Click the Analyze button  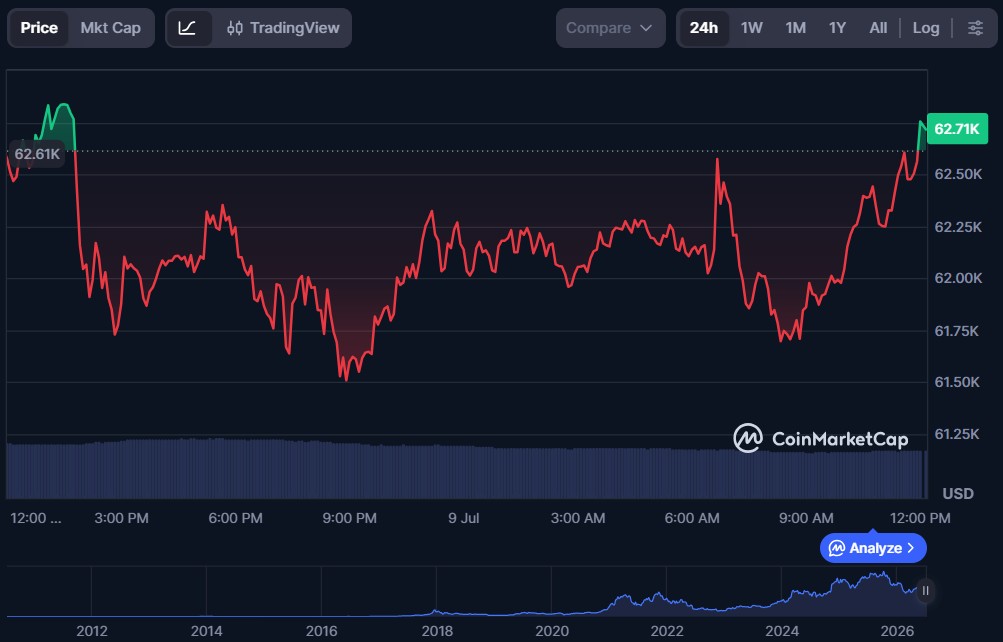point(873,548)
